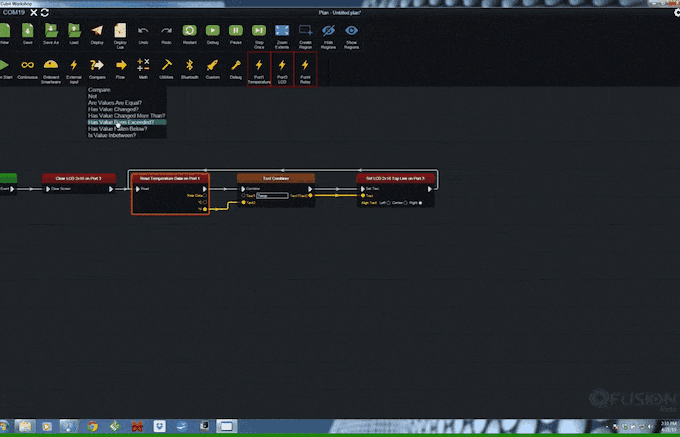Open the Continuous infinity category
This screenshot has height=437, width=680.
click(x=27, y=65)
